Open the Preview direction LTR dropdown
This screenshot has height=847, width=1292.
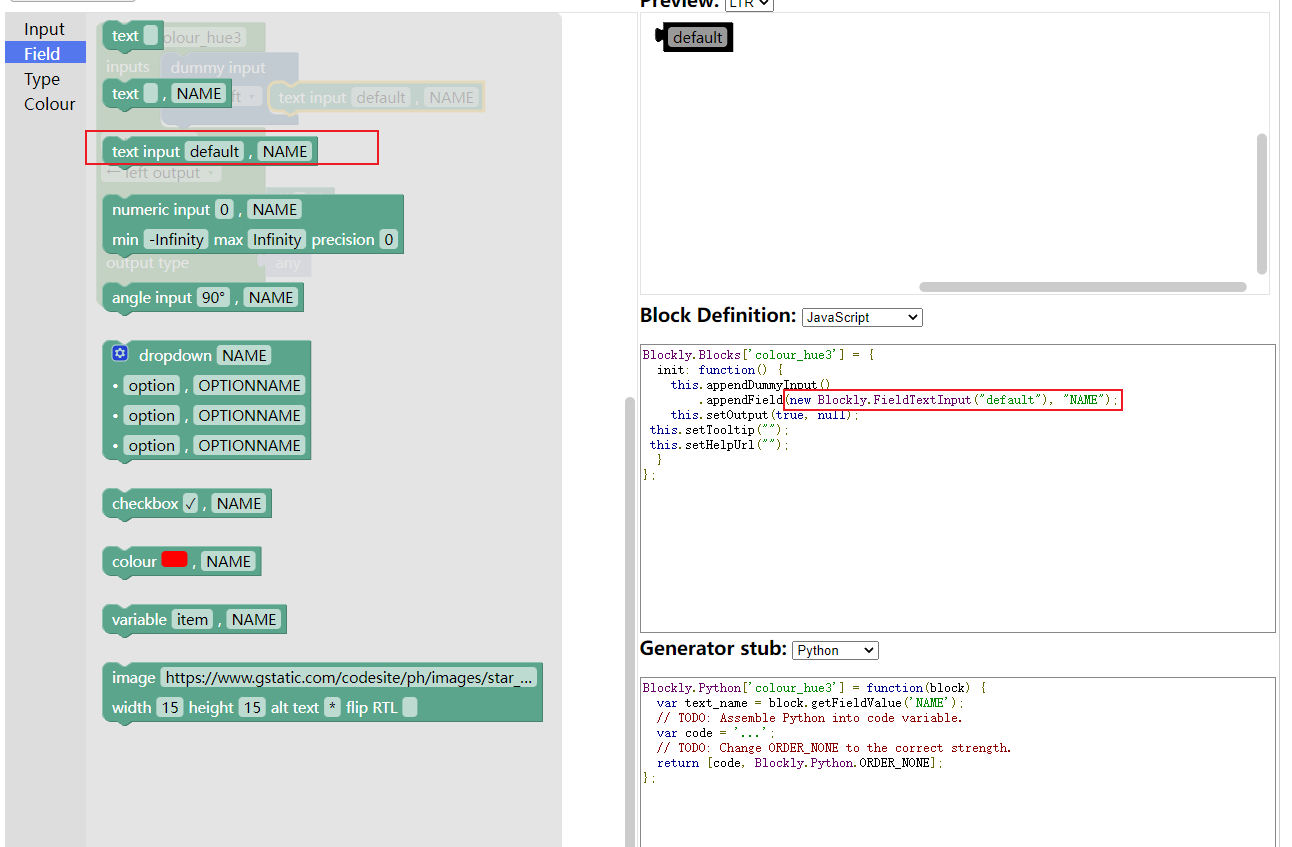pos(749,5)
